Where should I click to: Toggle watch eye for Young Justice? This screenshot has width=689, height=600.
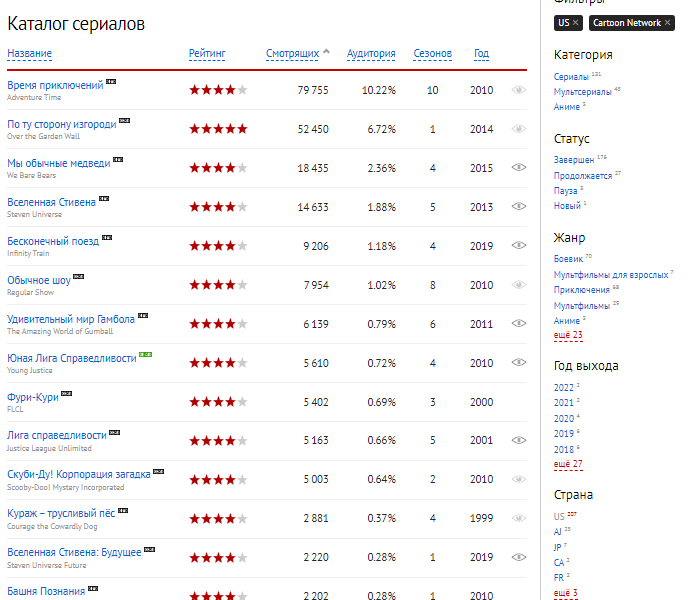(519, 362)
